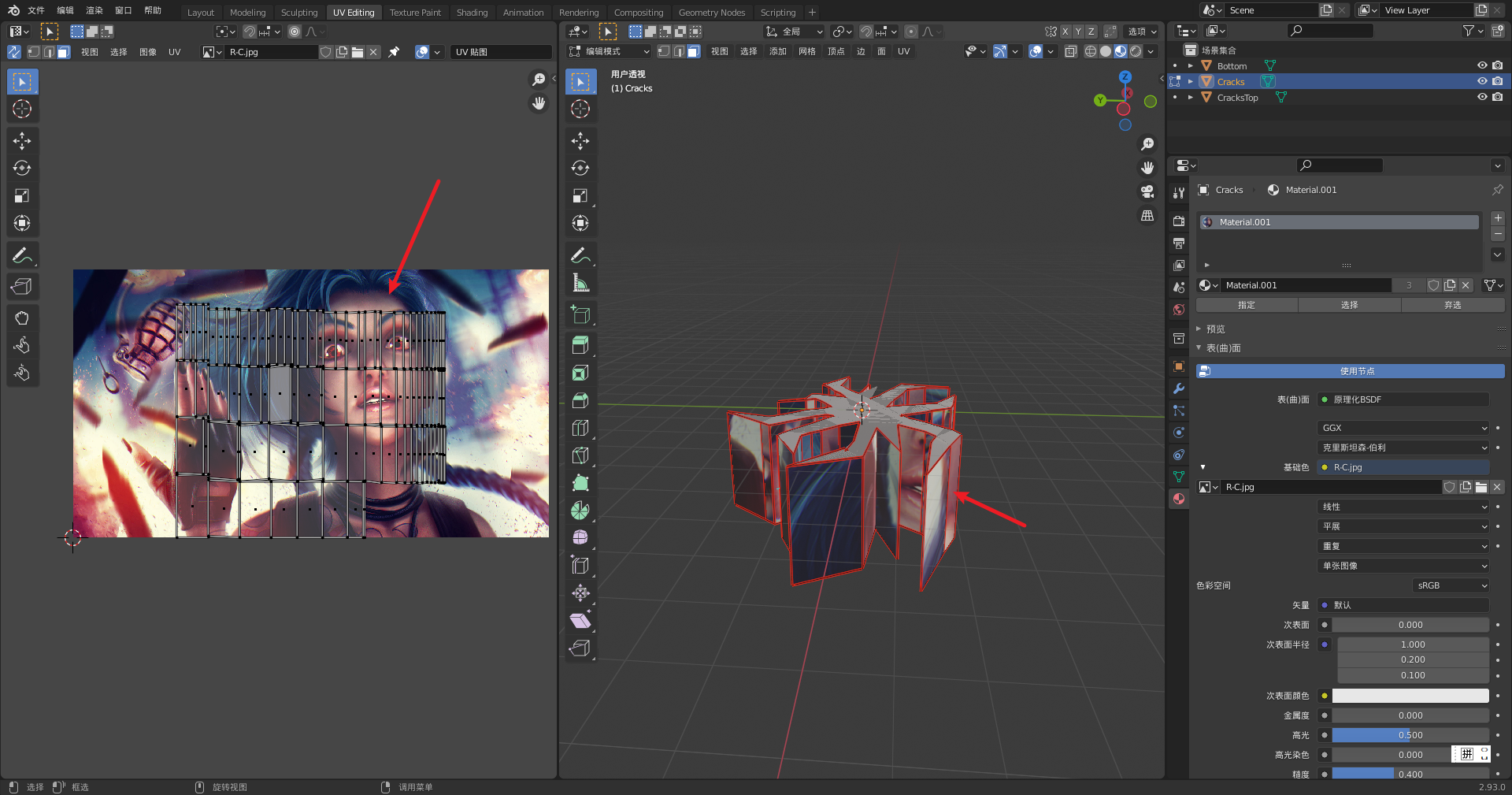Open the Modifier properties wrench tab
The height and width of the screenshot is (795, 1512).
pyautogui.click(x=1179, y=388)
